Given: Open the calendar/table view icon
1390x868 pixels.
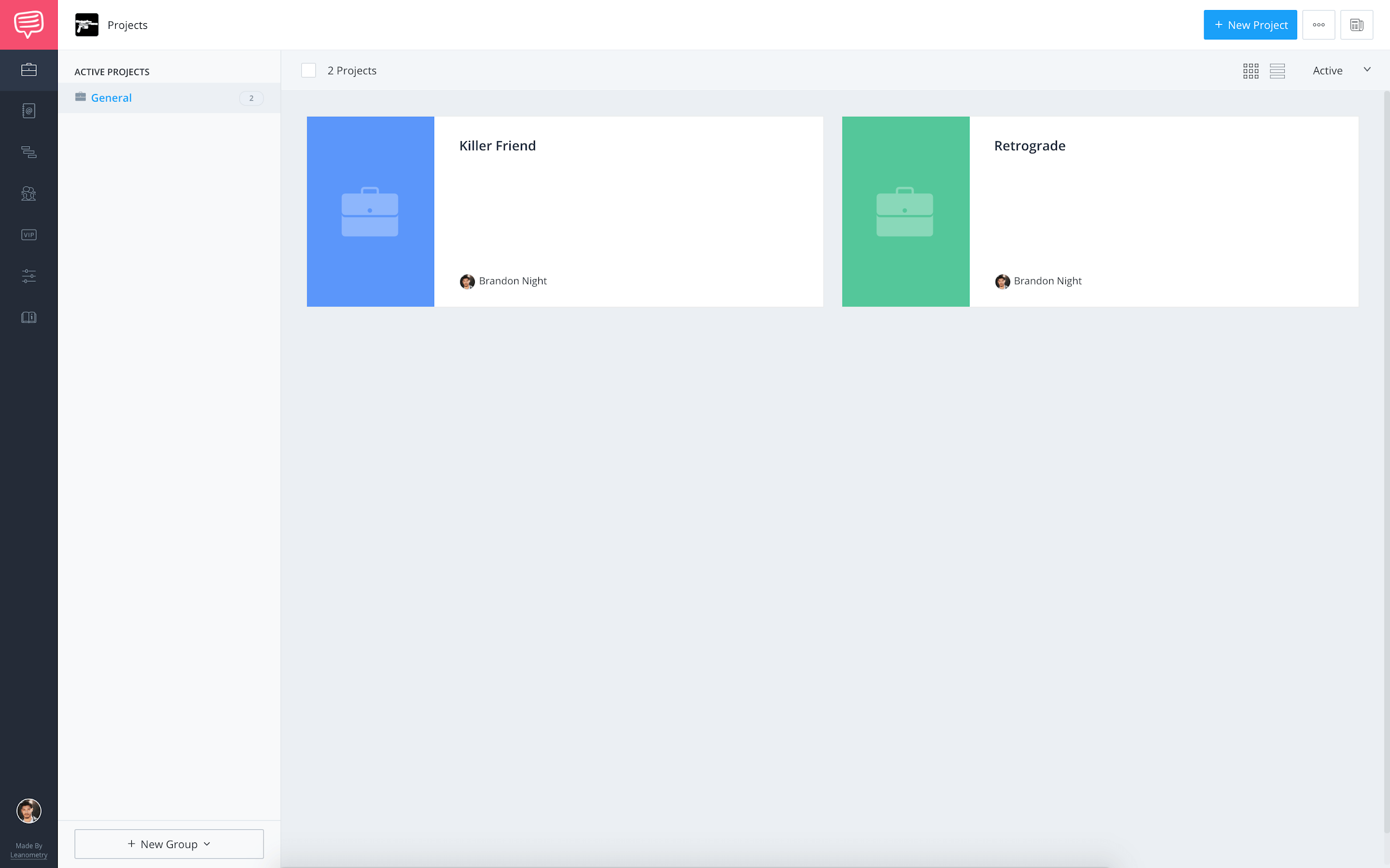Looking at the screenshot, I should coord(1358,25).
